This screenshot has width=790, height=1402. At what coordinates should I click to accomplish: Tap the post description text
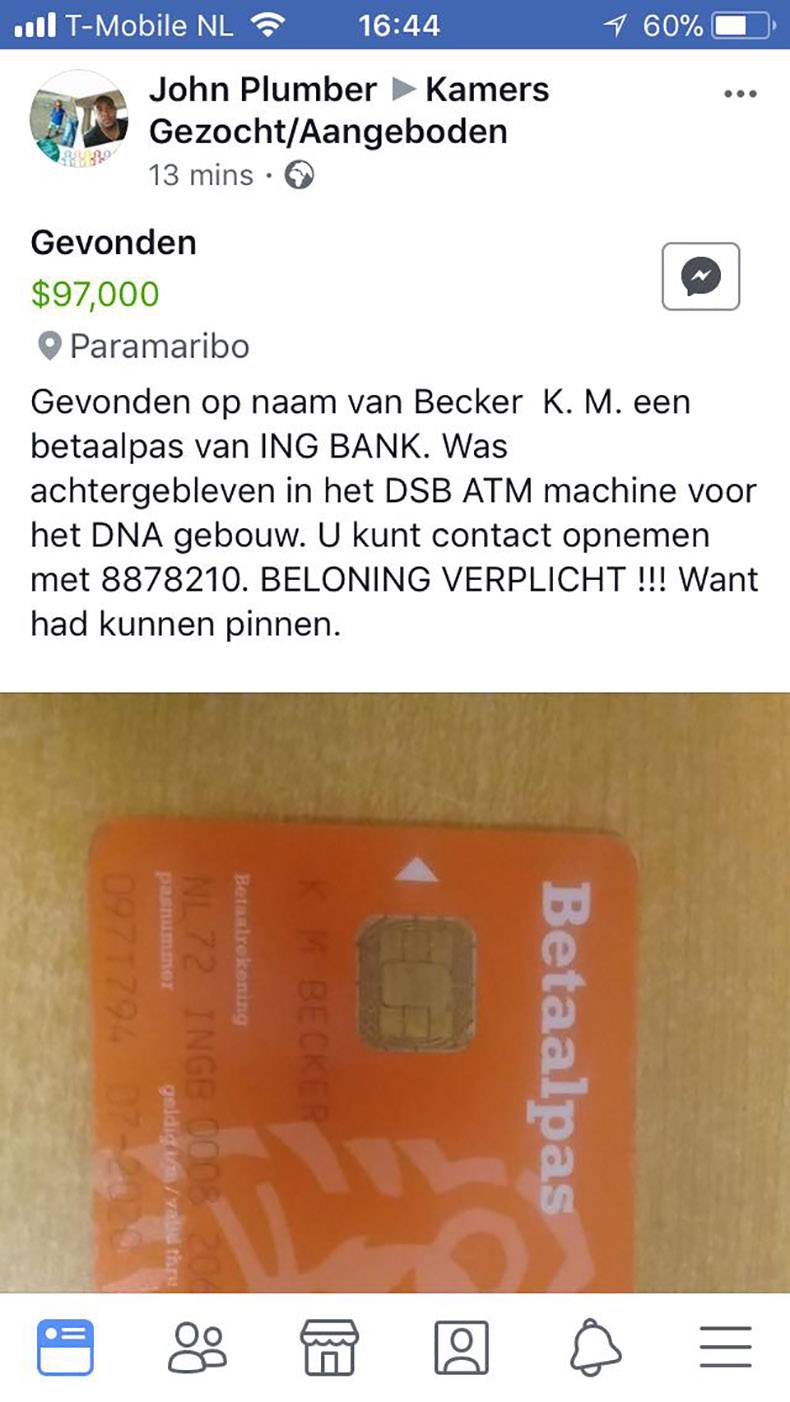click(394, 513)
